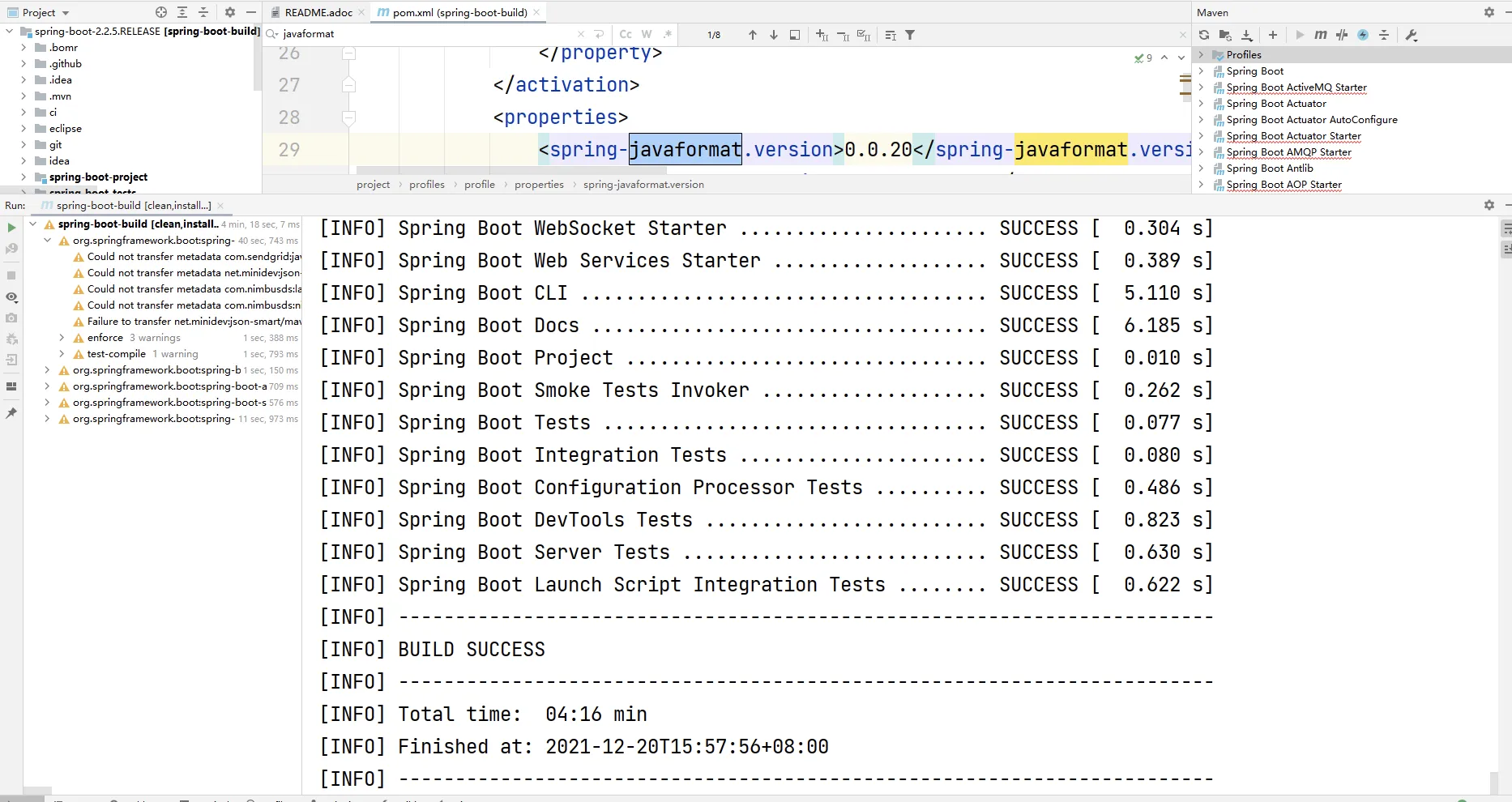Collapse all in Project tool window
Viewport: 1512px width, 802px height.
(203, 12)
